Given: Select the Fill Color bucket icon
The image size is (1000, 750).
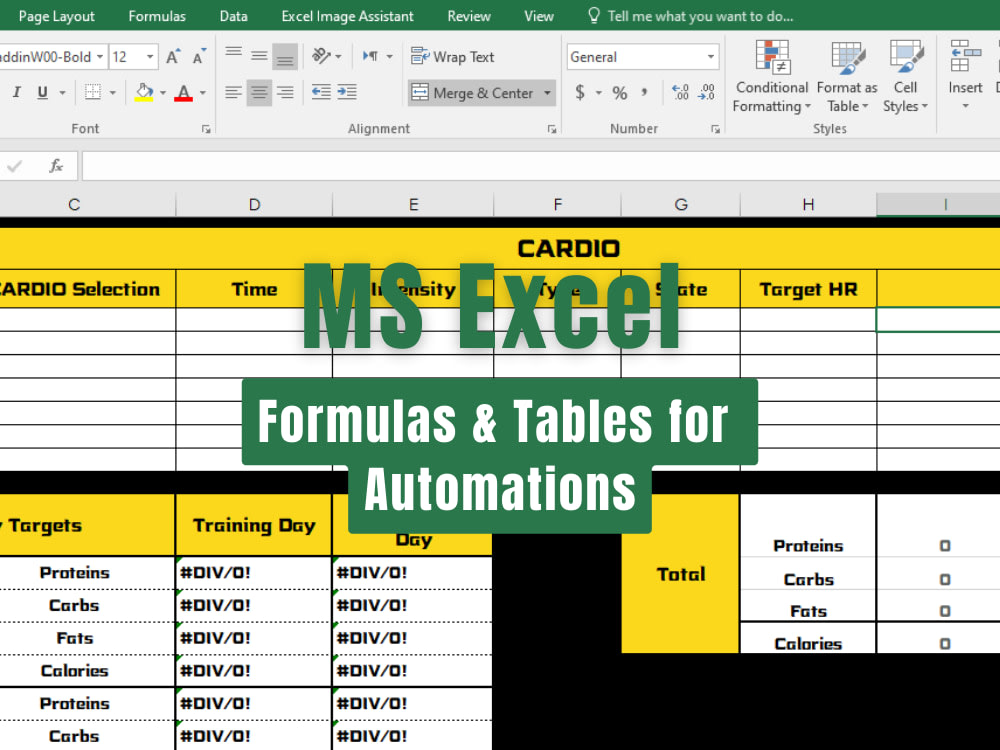Looking at the screenshot, I should click(143, 91).
